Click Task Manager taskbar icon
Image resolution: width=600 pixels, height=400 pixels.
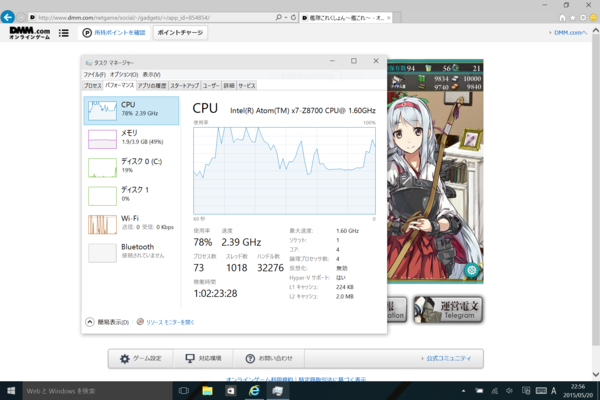[277, 391]
